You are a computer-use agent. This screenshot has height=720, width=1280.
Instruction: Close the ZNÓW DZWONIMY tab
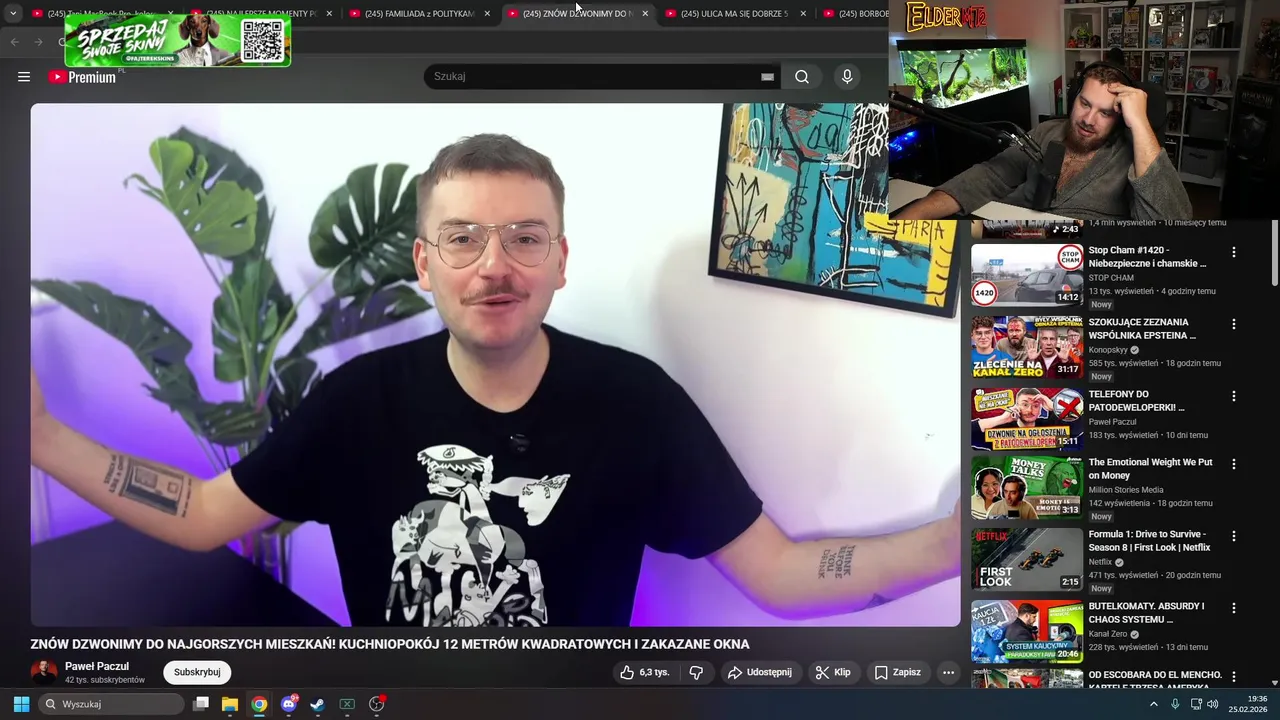[645, 13]
